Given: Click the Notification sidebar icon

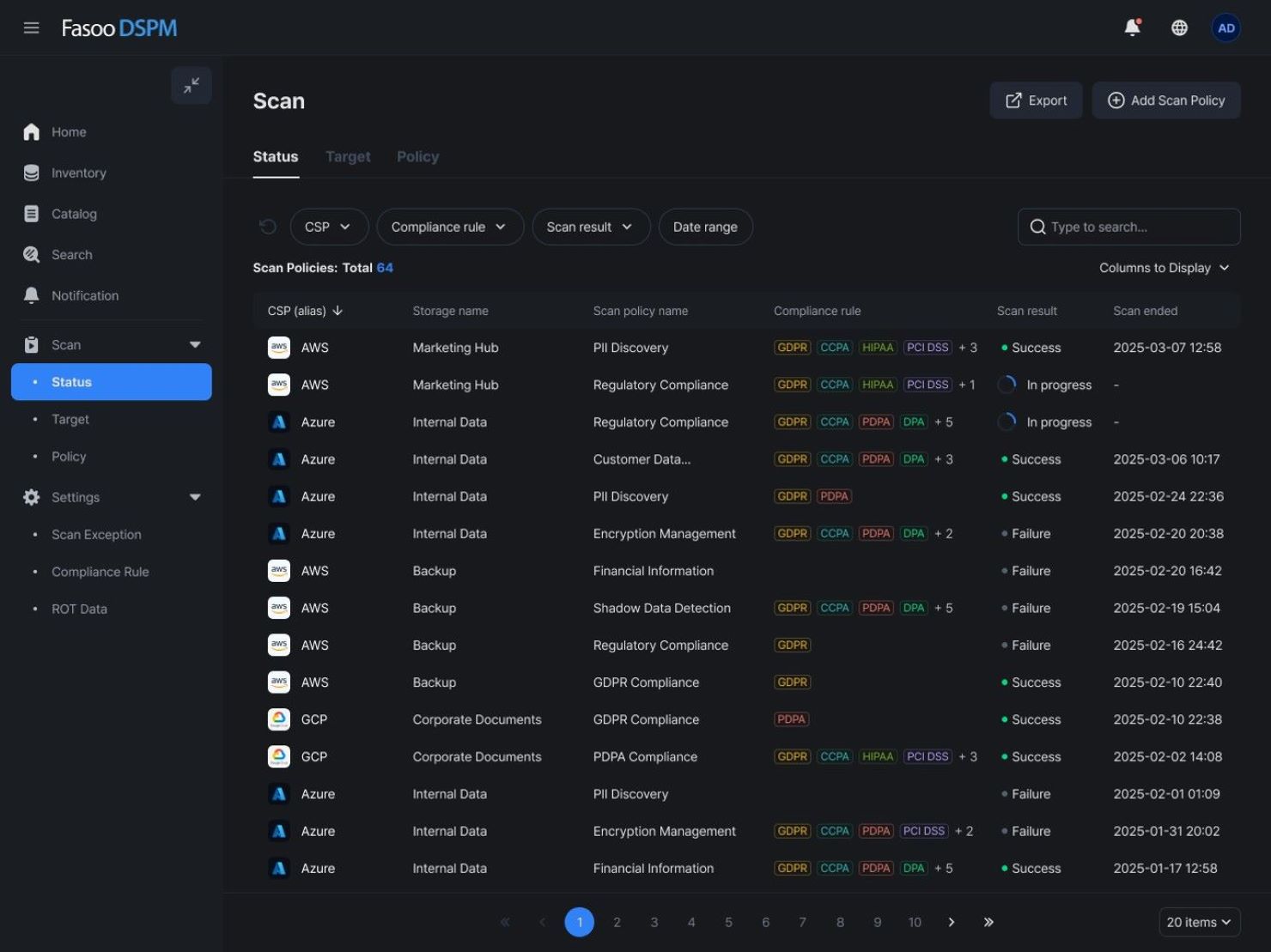Looking at the screenshot, I should (31, 294).
